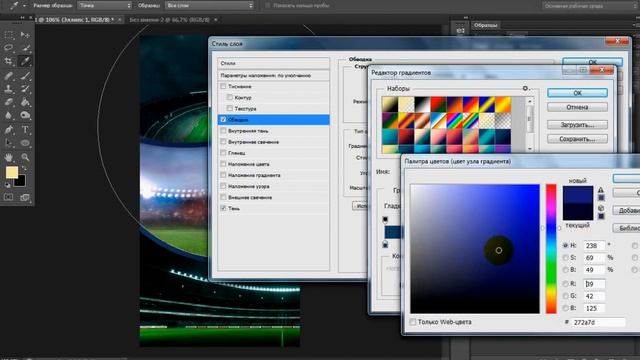The image size is (640, 360).
Task: Open Образец sample layers dropdown
Action: [x=209, y=6]
